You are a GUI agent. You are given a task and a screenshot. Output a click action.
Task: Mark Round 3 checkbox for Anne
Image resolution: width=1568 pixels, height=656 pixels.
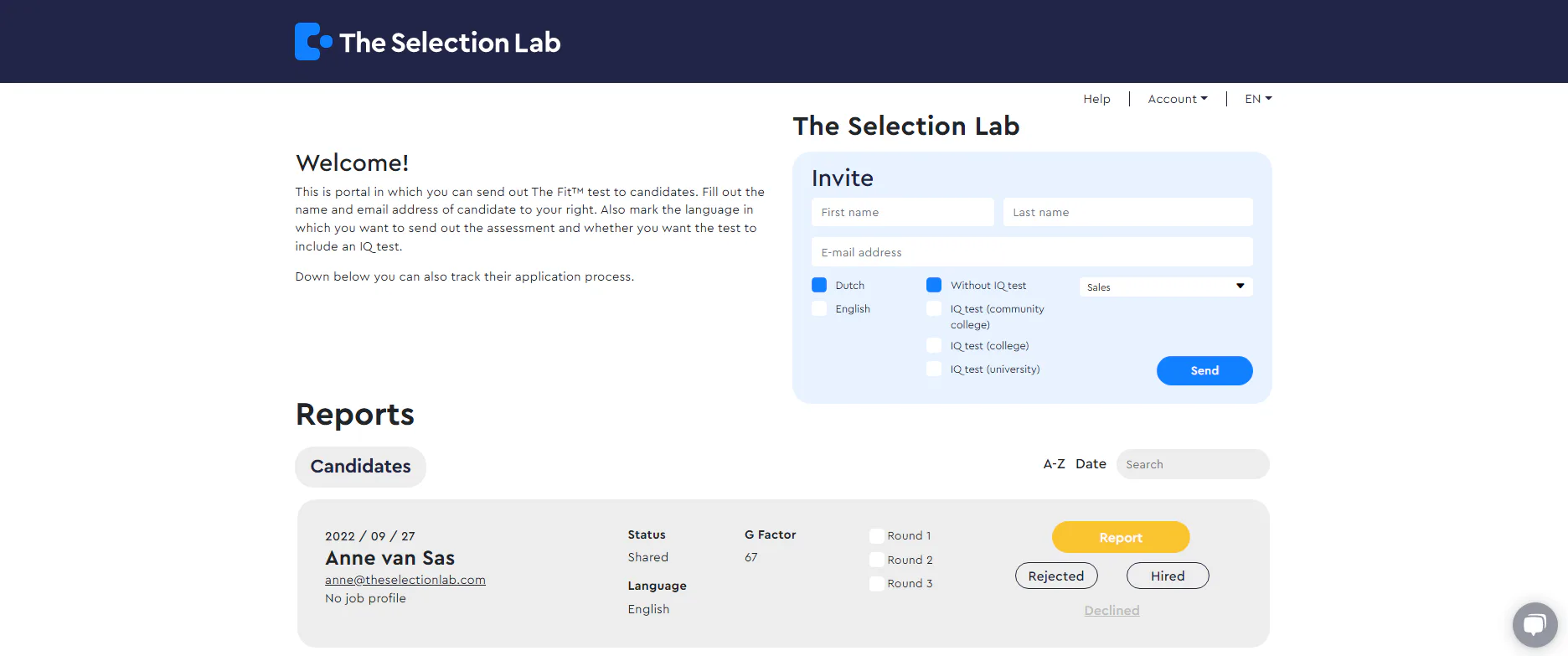pyautogui.click(x=877, y=584)
